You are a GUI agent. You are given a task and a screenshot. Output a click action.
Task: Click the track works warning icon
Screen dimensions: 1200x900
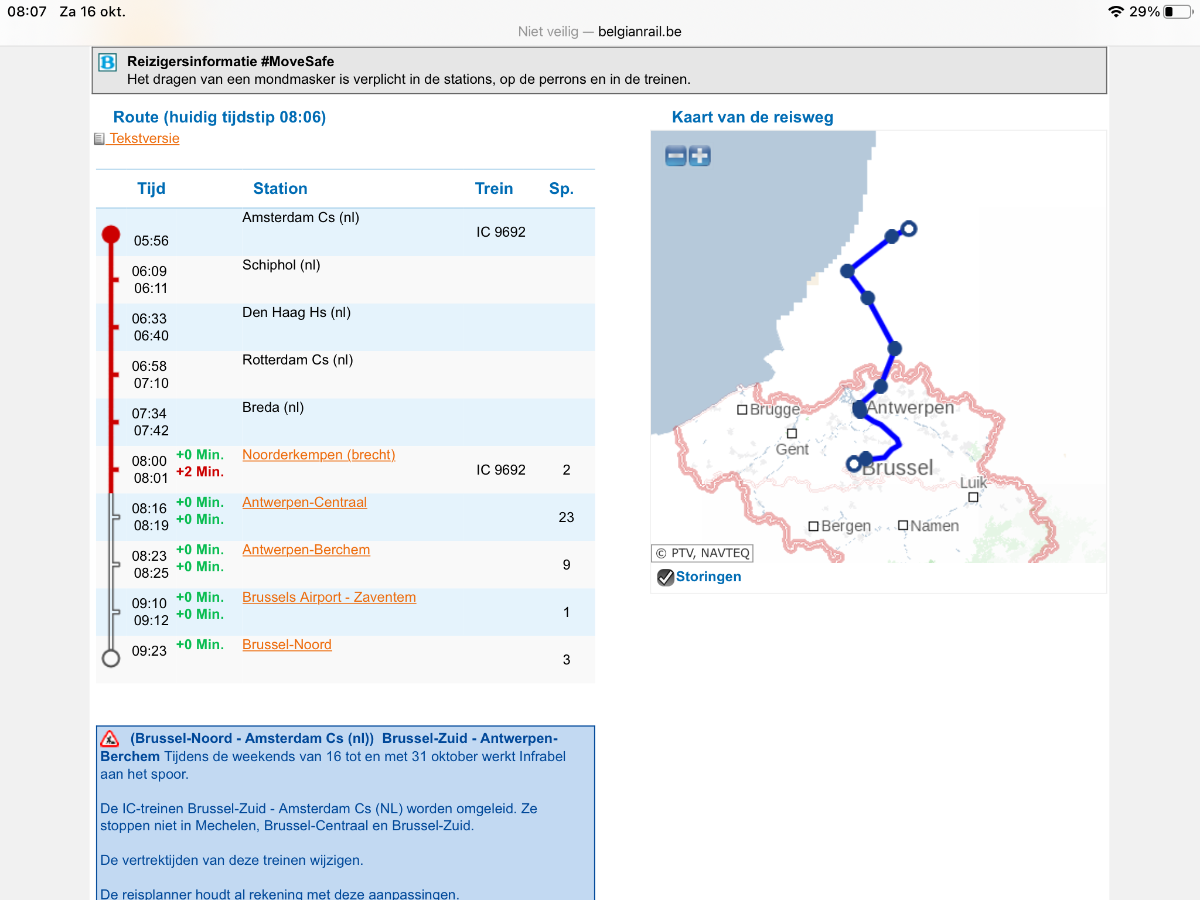110,739
